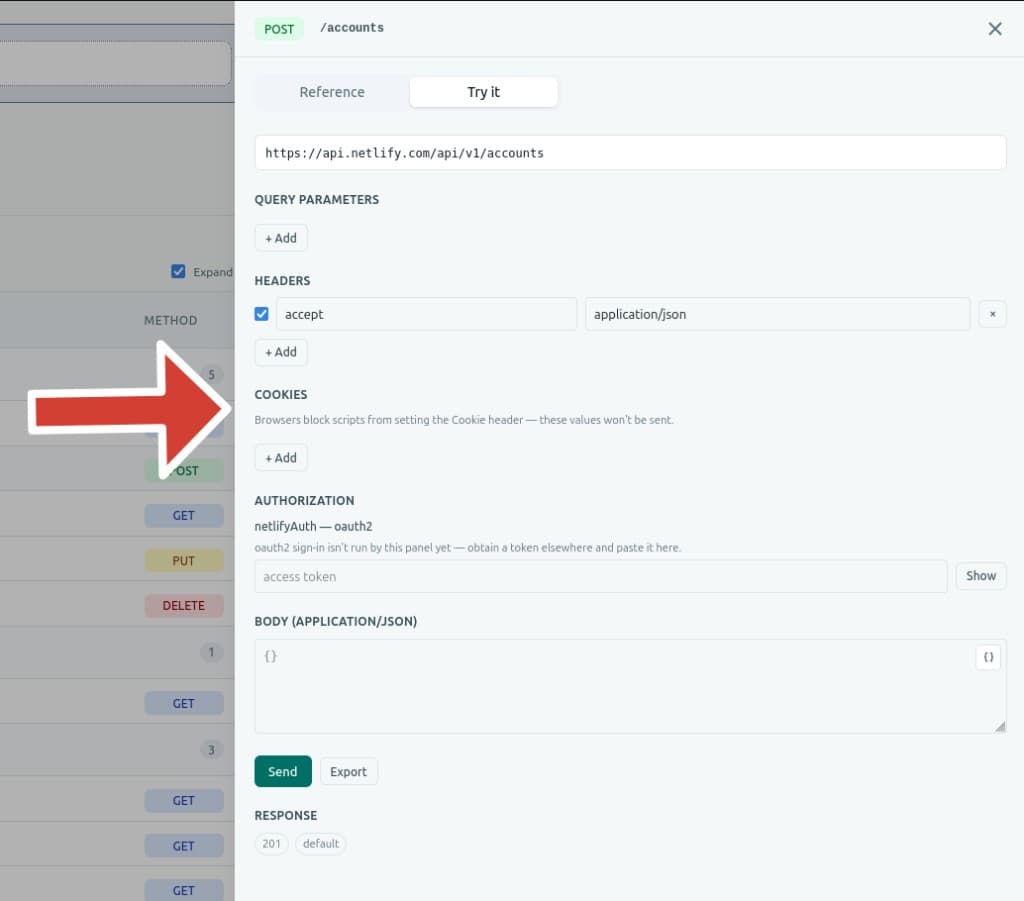
Task: Select the default response pill
Action: 321,844
